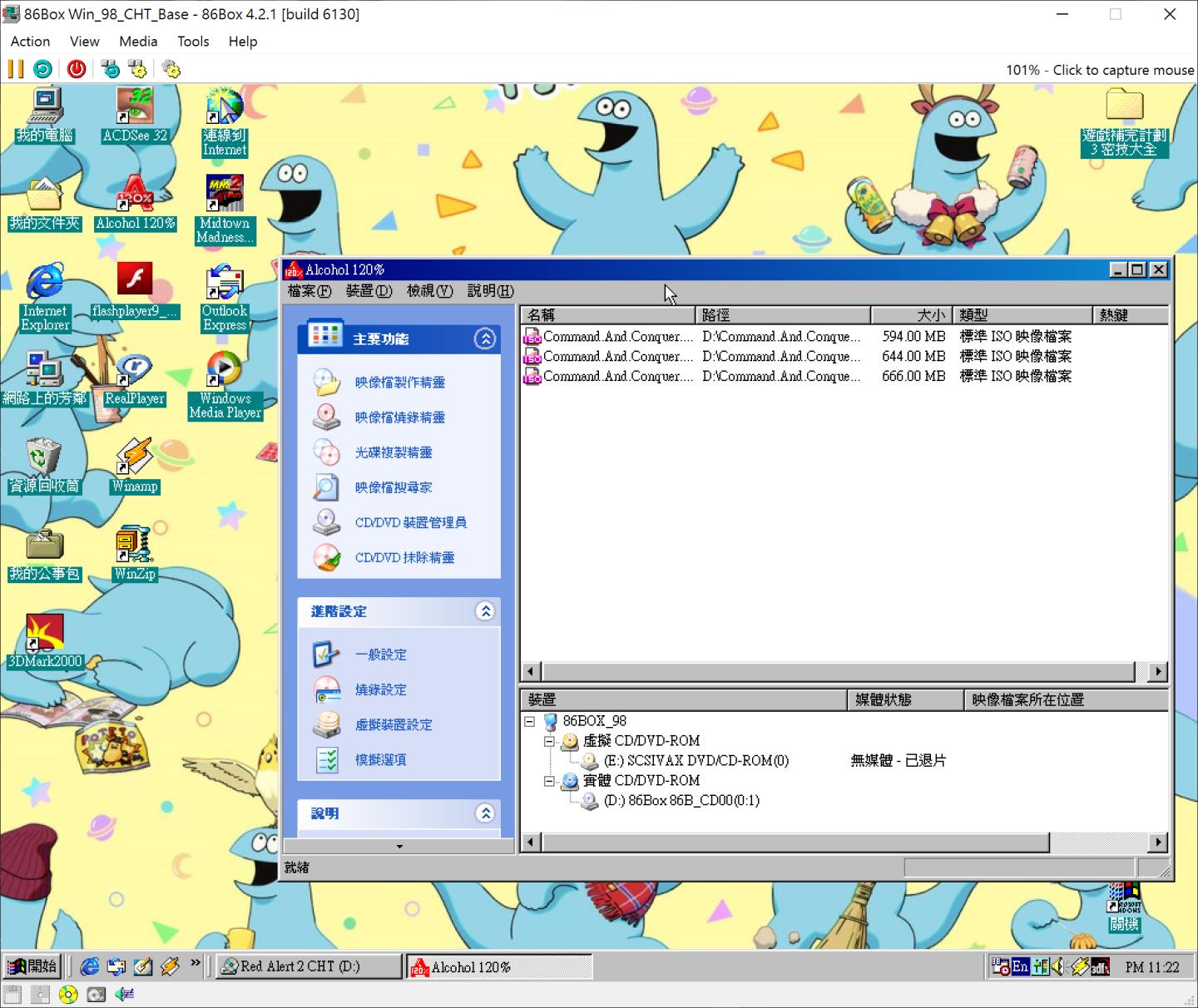
Task: Start the 光碟複製精靈 disc copy wizard
Action: (x=394, y=452)
